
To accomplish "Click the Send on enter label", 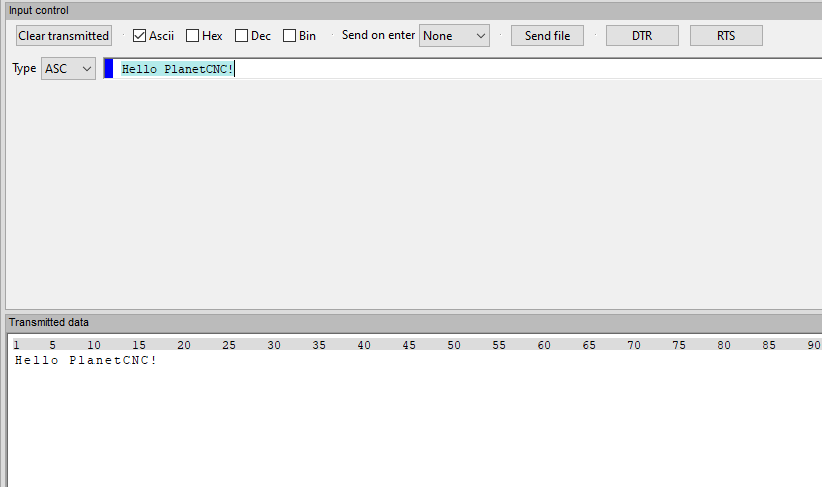I will [x=378, y=35].
